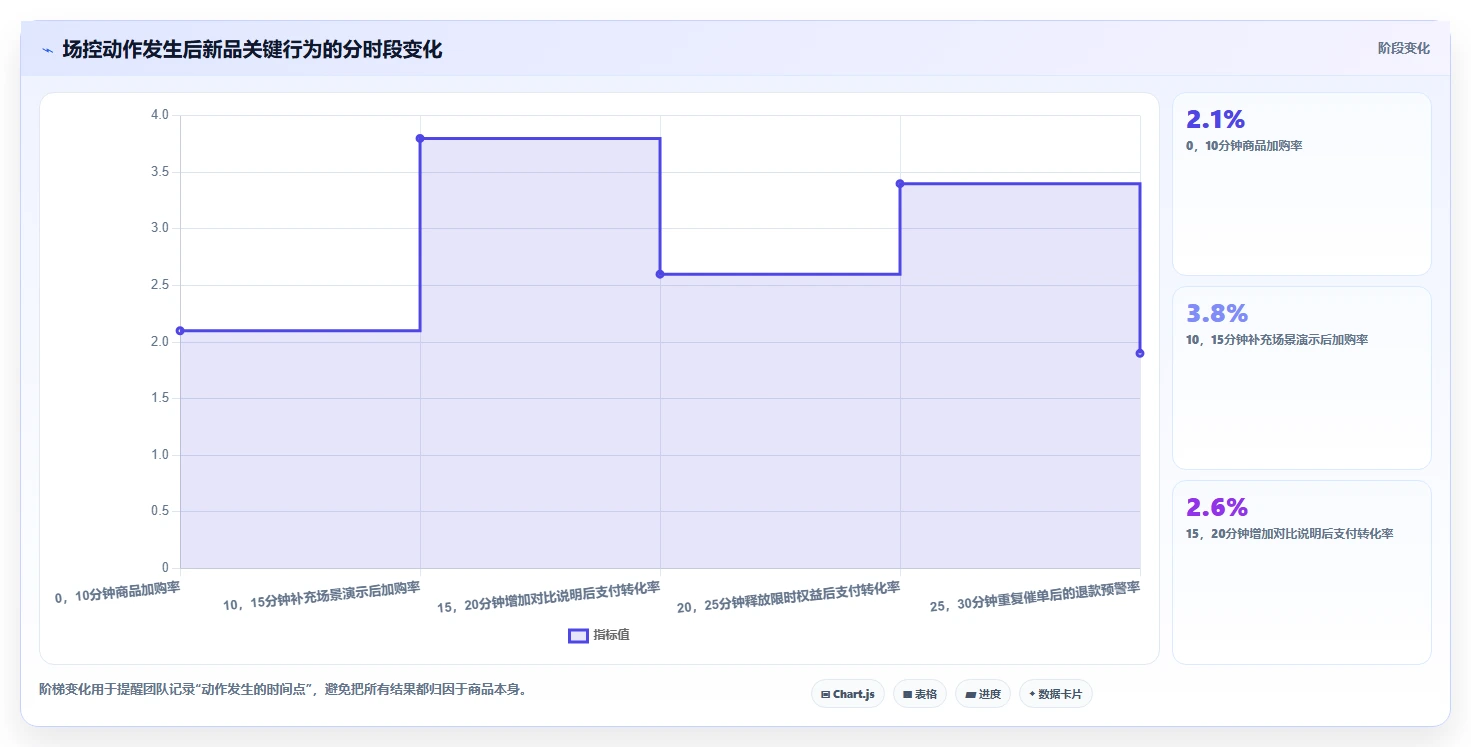
Task: Click axis label 15，20分钟增加对比说明后支付转化率
Action: pos(549,596)
